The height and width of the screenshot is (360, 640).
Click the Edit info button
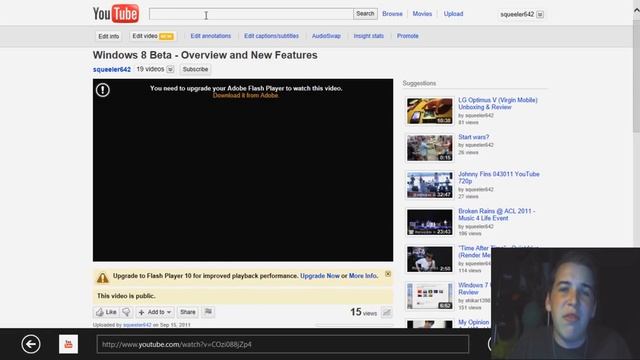pos(109,36)
